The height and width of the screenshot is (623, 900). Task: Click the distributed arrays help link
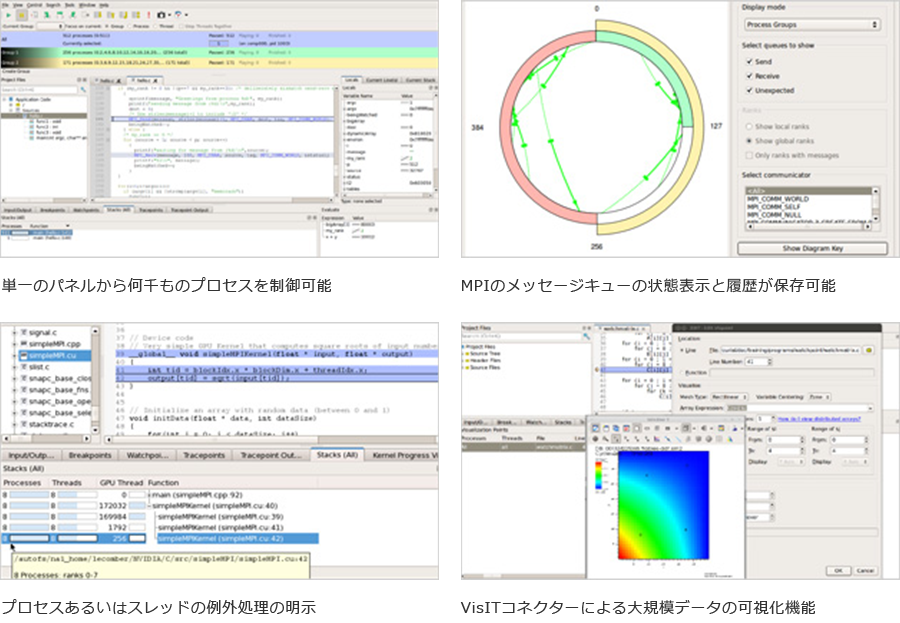pos(818,419)
